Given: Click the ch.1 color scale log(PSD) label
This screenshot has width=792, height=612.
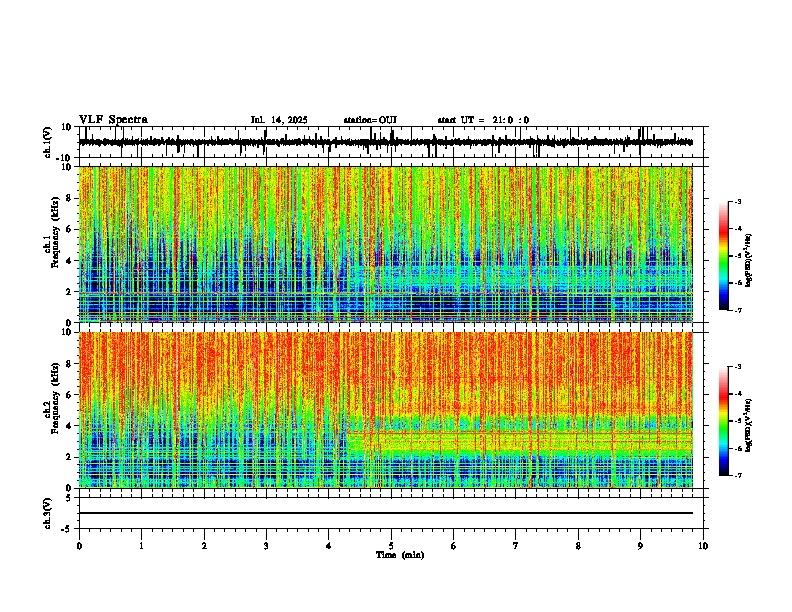Looking at the screenshot, I should pyautogui.click(x=749, y=261).
